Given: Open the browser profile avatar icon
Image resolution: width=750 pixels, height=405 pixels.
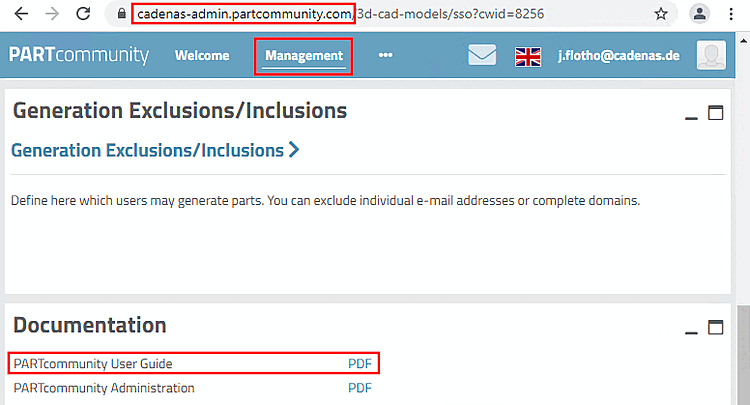Looking at the screenshot, I should (701, 15).
